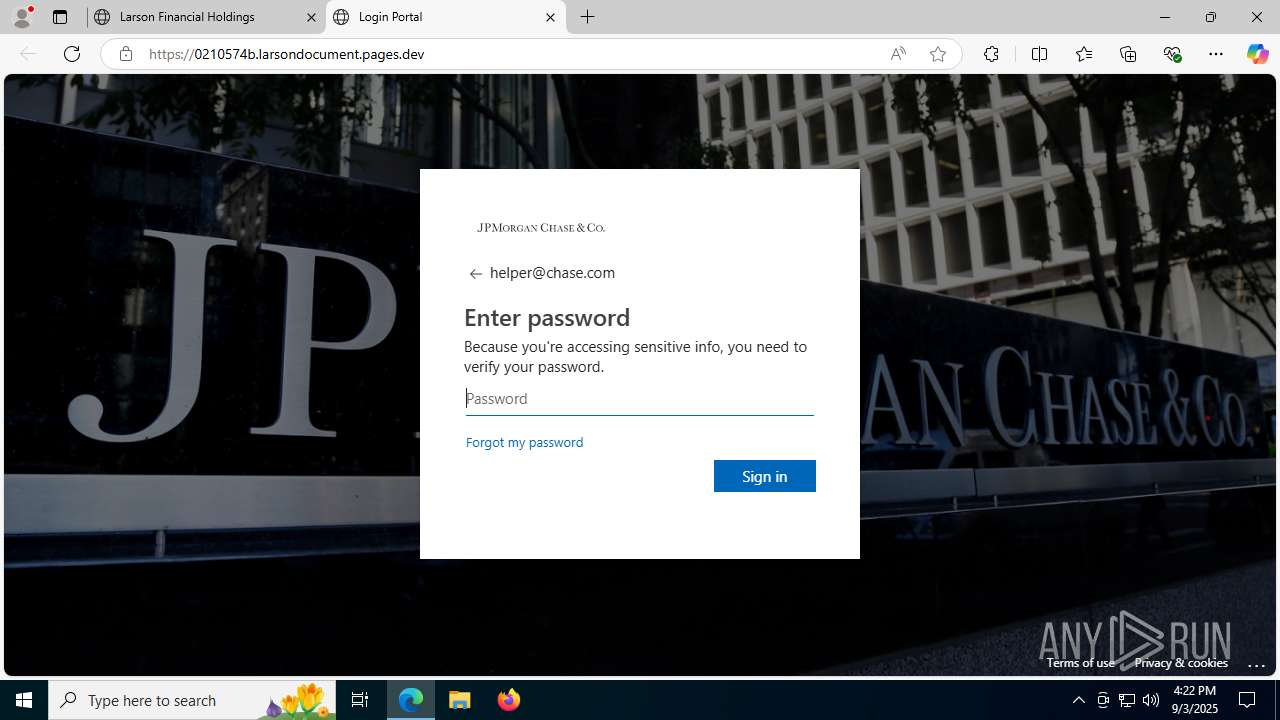1280x720 pixels.
Task: Open browser Extensions menu
Action: tap(991, 54)
